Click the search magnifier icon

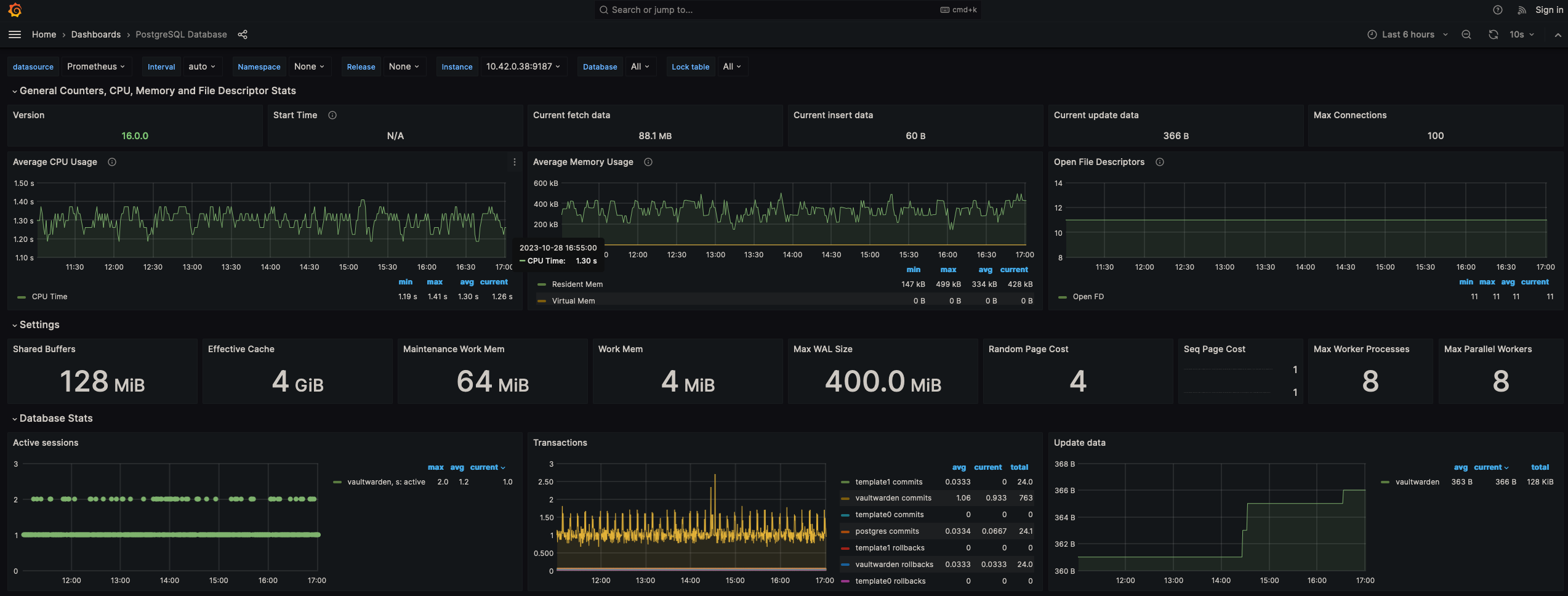point(604,10)
